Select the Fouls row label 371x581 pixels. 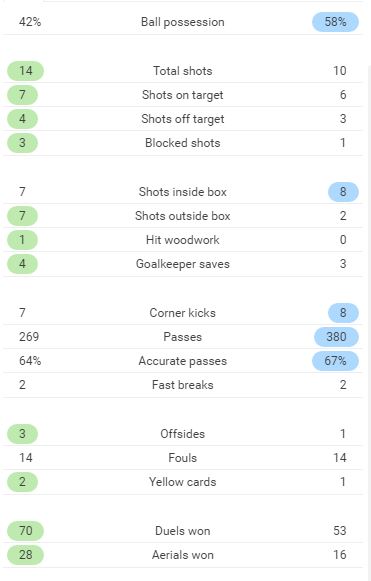[183, 458]
